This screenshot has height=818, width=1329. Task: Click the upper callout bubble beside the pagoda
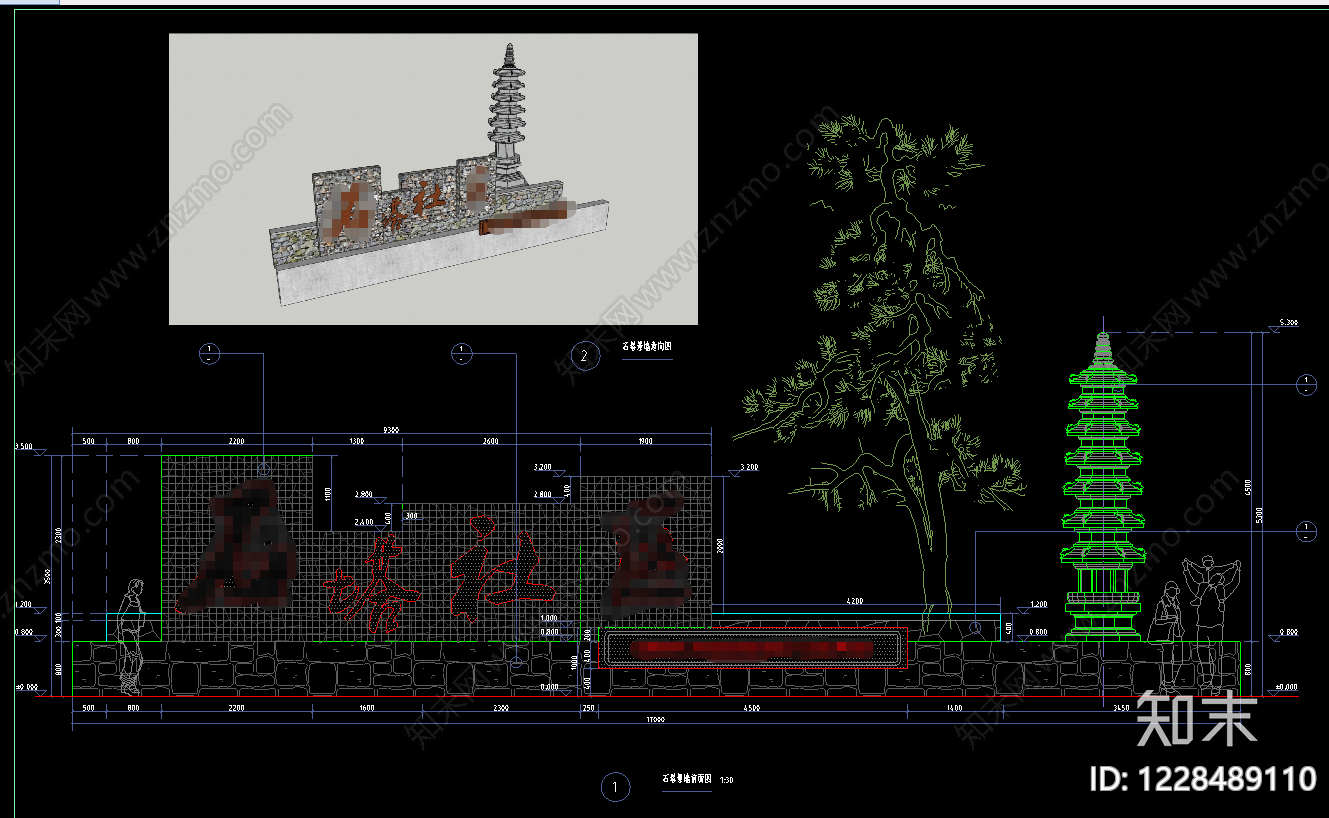1306,384
